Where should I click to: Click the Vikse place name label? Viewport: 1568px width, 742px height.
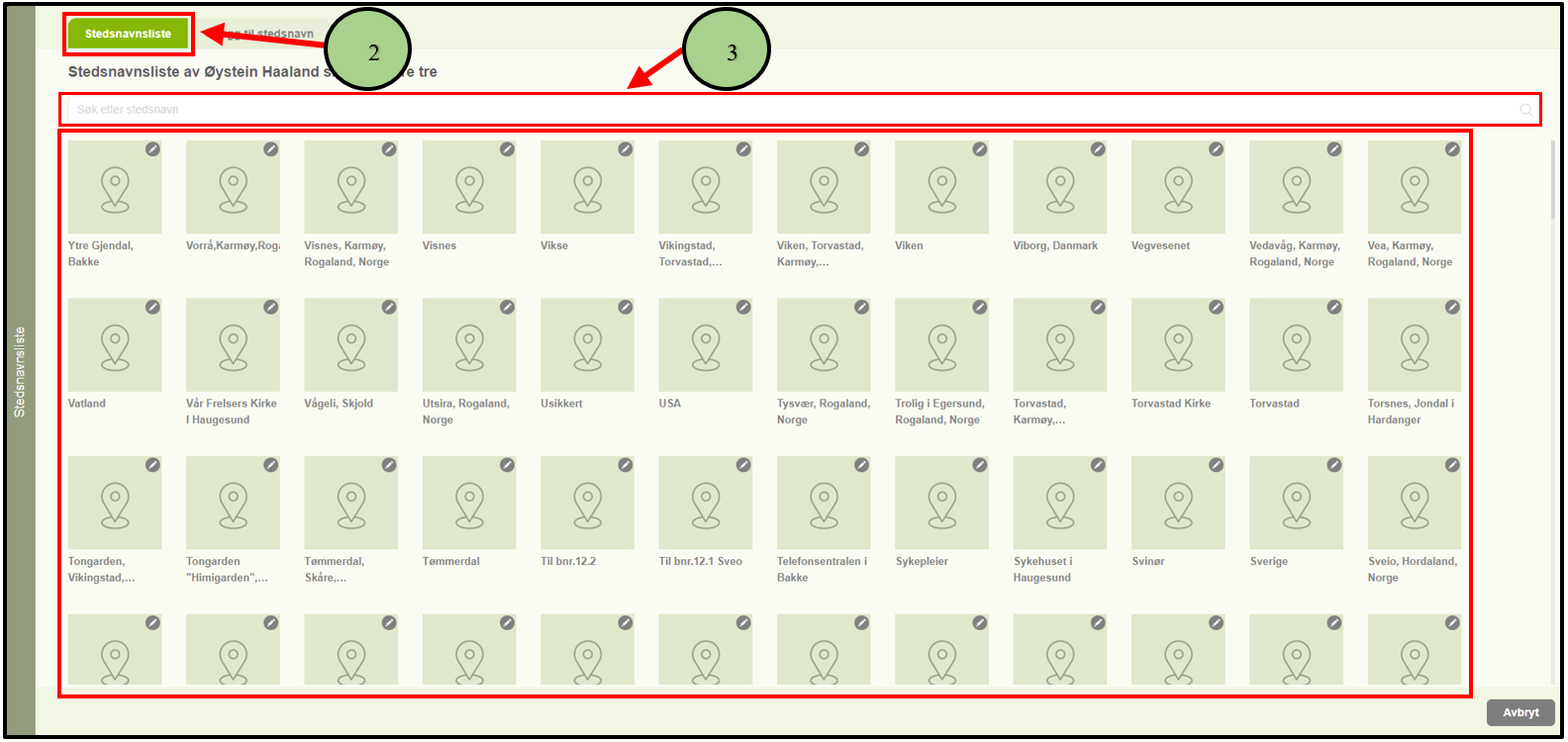click(x=554, y=245)
